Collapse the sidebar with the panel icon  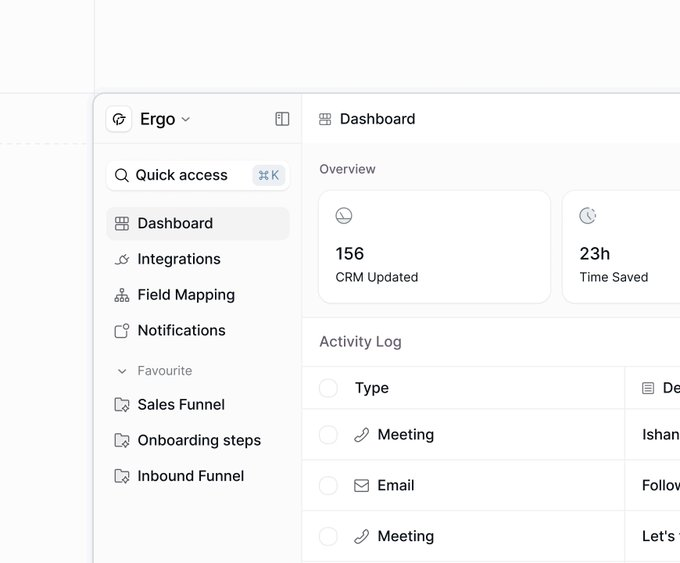[282, 119]
